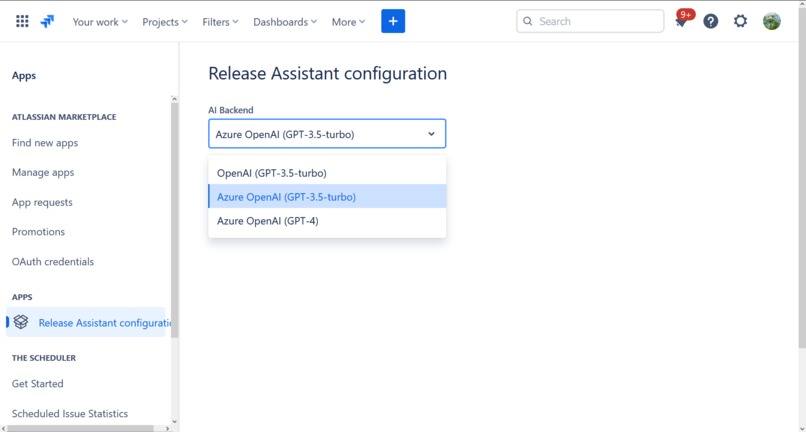This screenshot has height=432, width=806.
Task: Click the Jira logo icon
Action: [x=47, y=22]
